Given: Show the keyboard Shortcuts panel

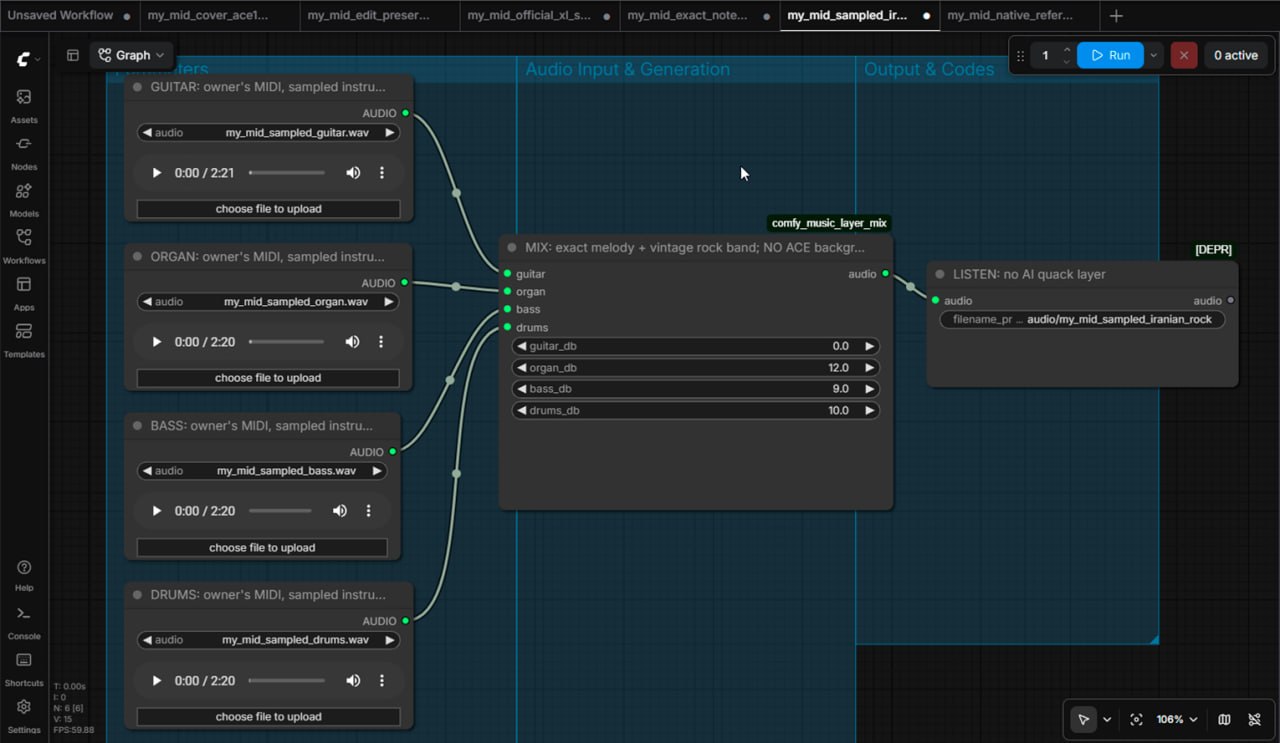Looking at the screenshot, I should tap(24, 669).
